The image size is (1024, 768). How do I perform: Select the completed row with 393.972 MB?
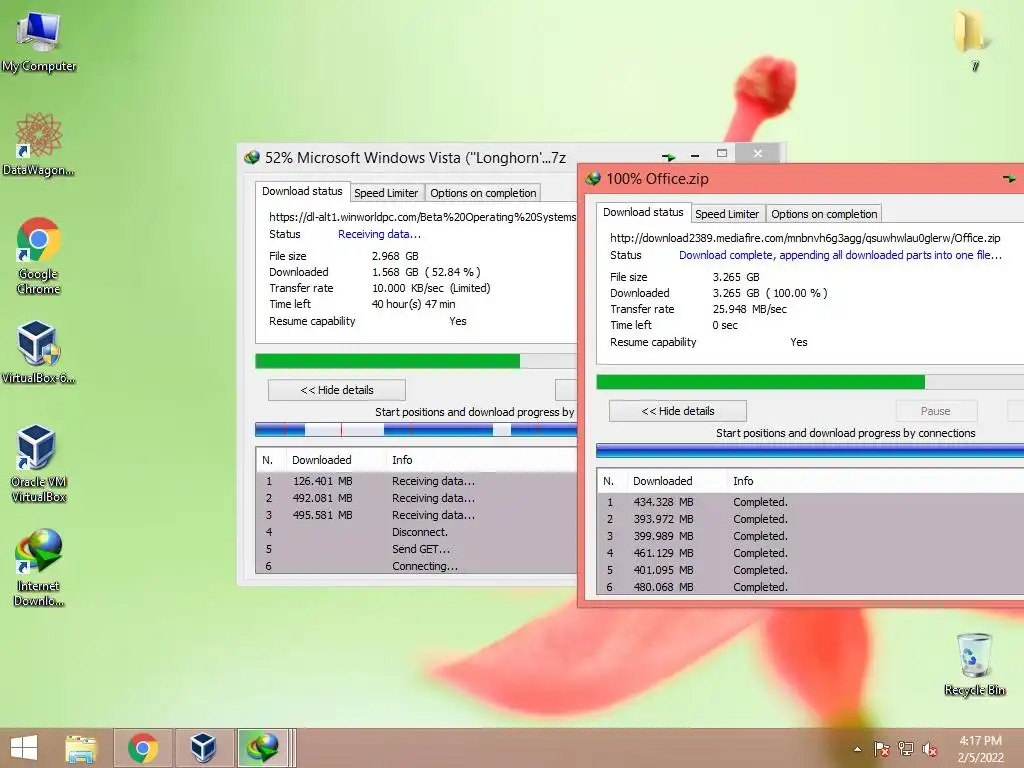[811, 519]
